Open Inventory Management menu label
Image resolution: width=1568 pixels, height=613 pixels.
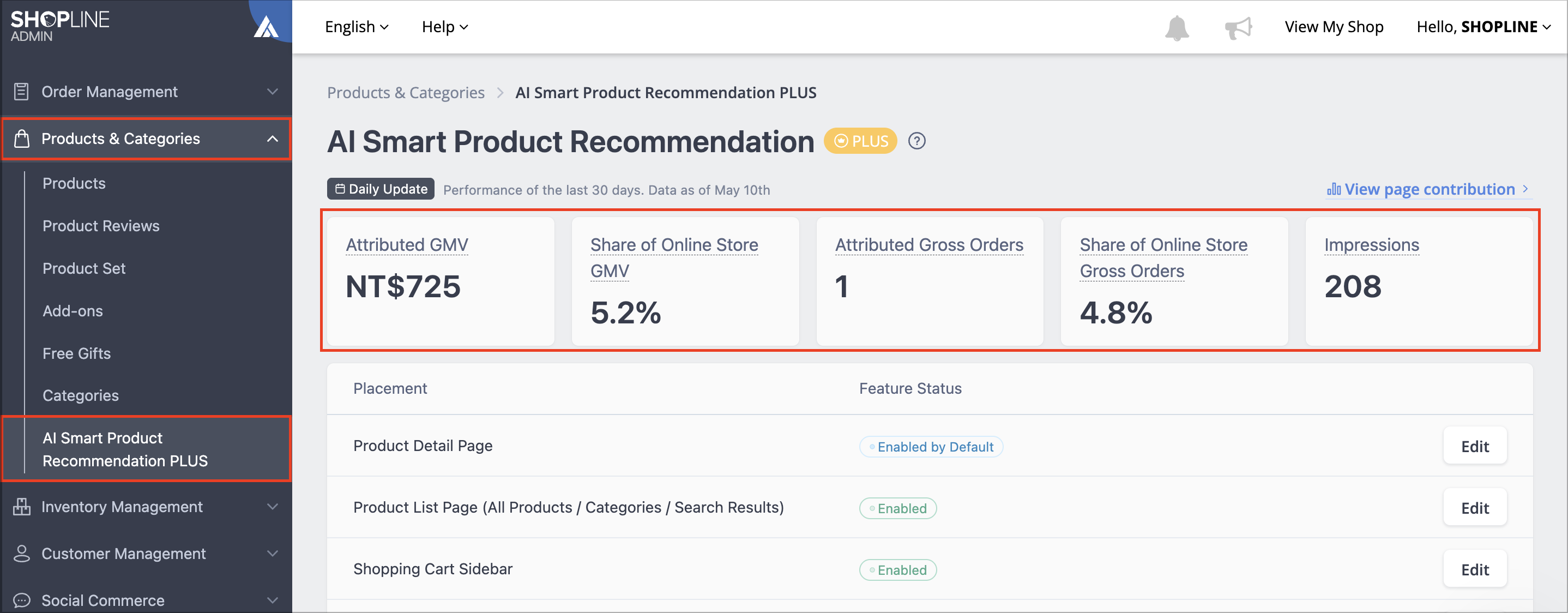122,507
